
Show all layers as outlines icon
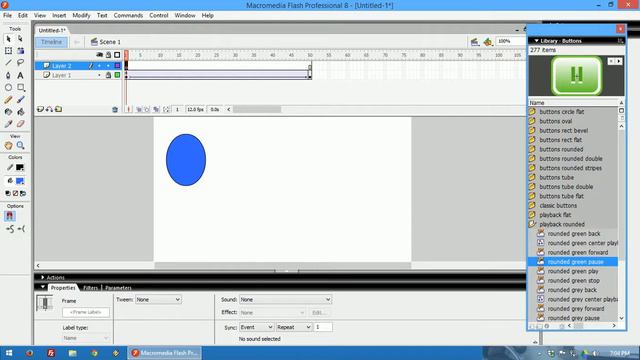(x=118, y=55)
